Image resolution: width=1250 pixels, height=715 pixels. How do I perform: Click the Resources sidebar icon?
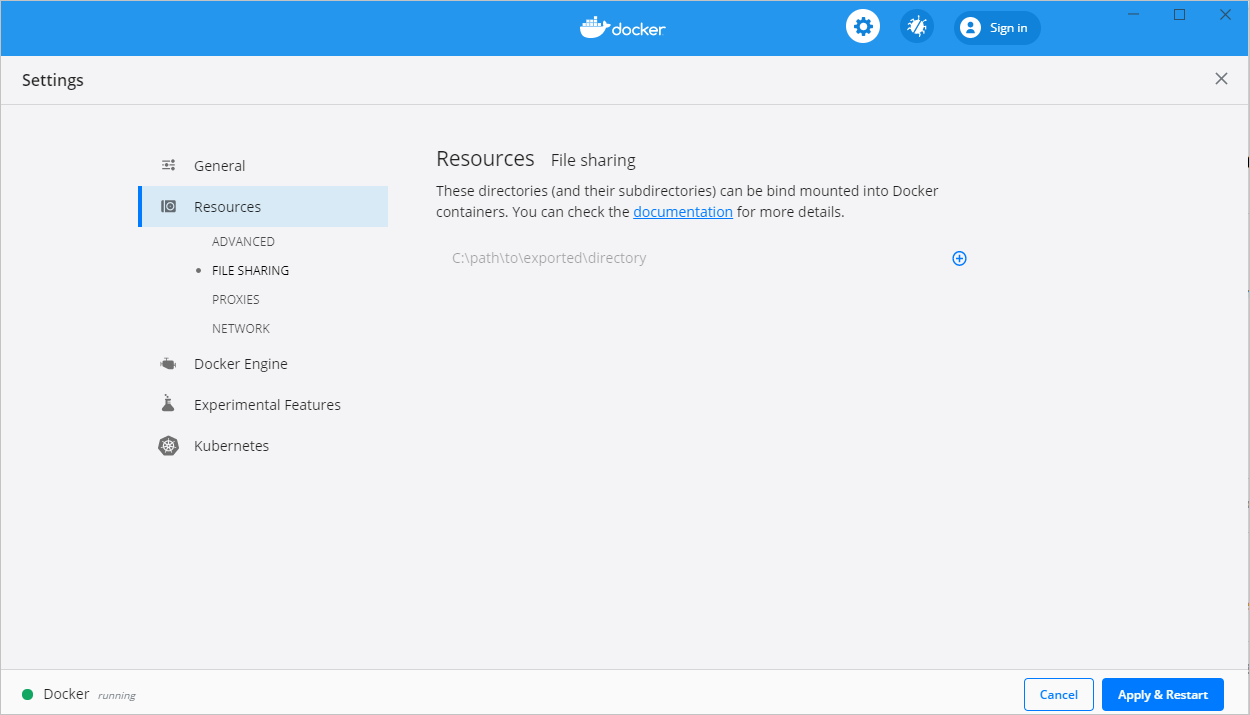tap(168, 206)
